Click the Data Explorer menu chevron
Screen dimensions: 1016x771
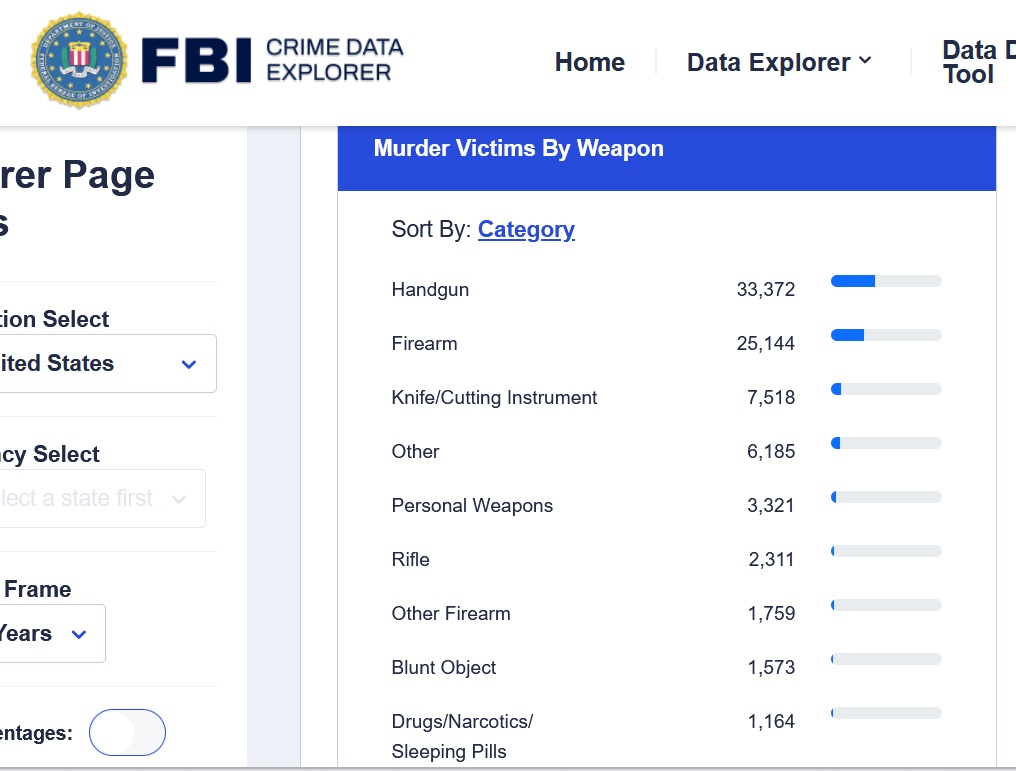tap(865, 61)
